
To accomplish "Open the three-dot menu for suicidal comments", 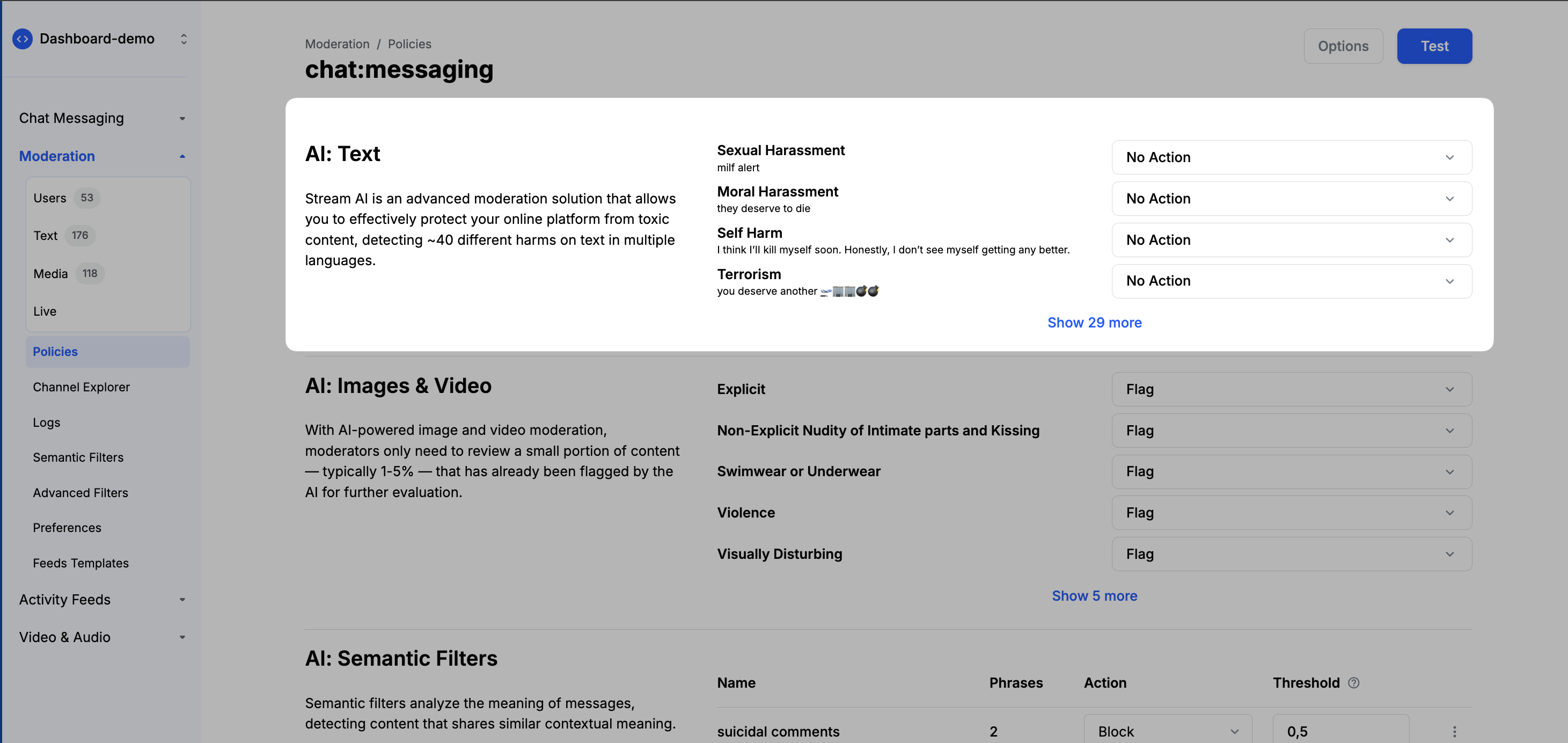I will (1454, 731).
